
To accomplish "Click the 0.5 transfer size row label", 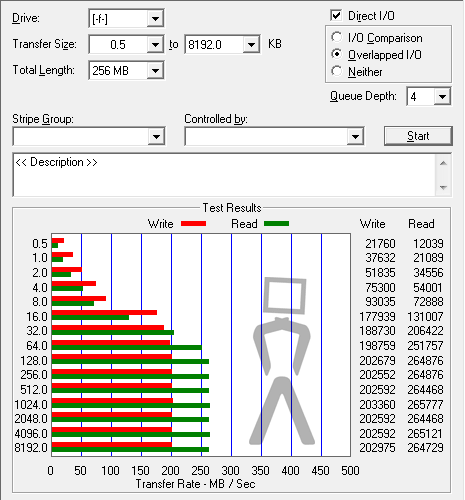I will point(40,244).
